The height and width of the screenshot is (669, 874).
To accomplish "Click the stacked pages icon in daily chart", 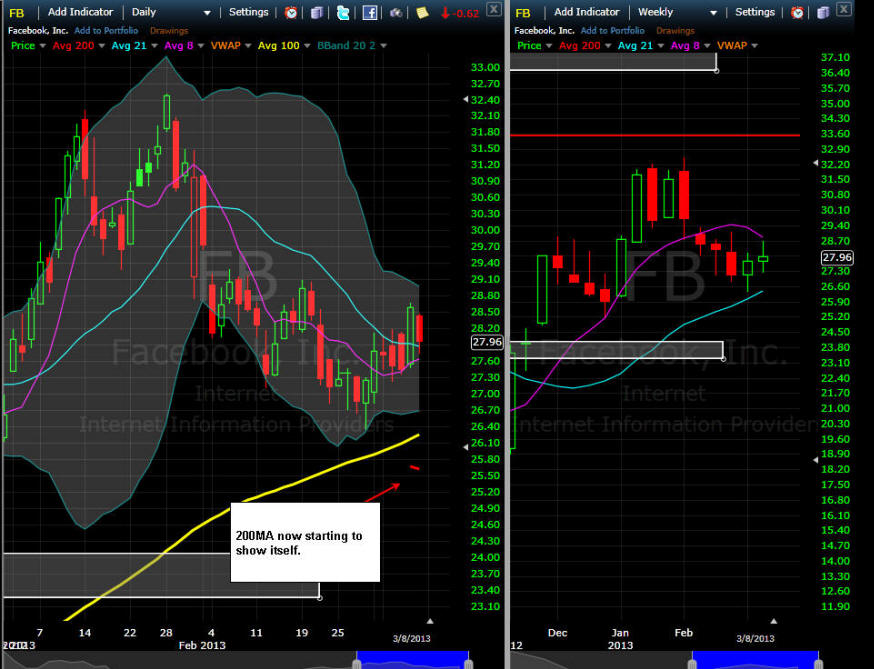I will (317, 13).
